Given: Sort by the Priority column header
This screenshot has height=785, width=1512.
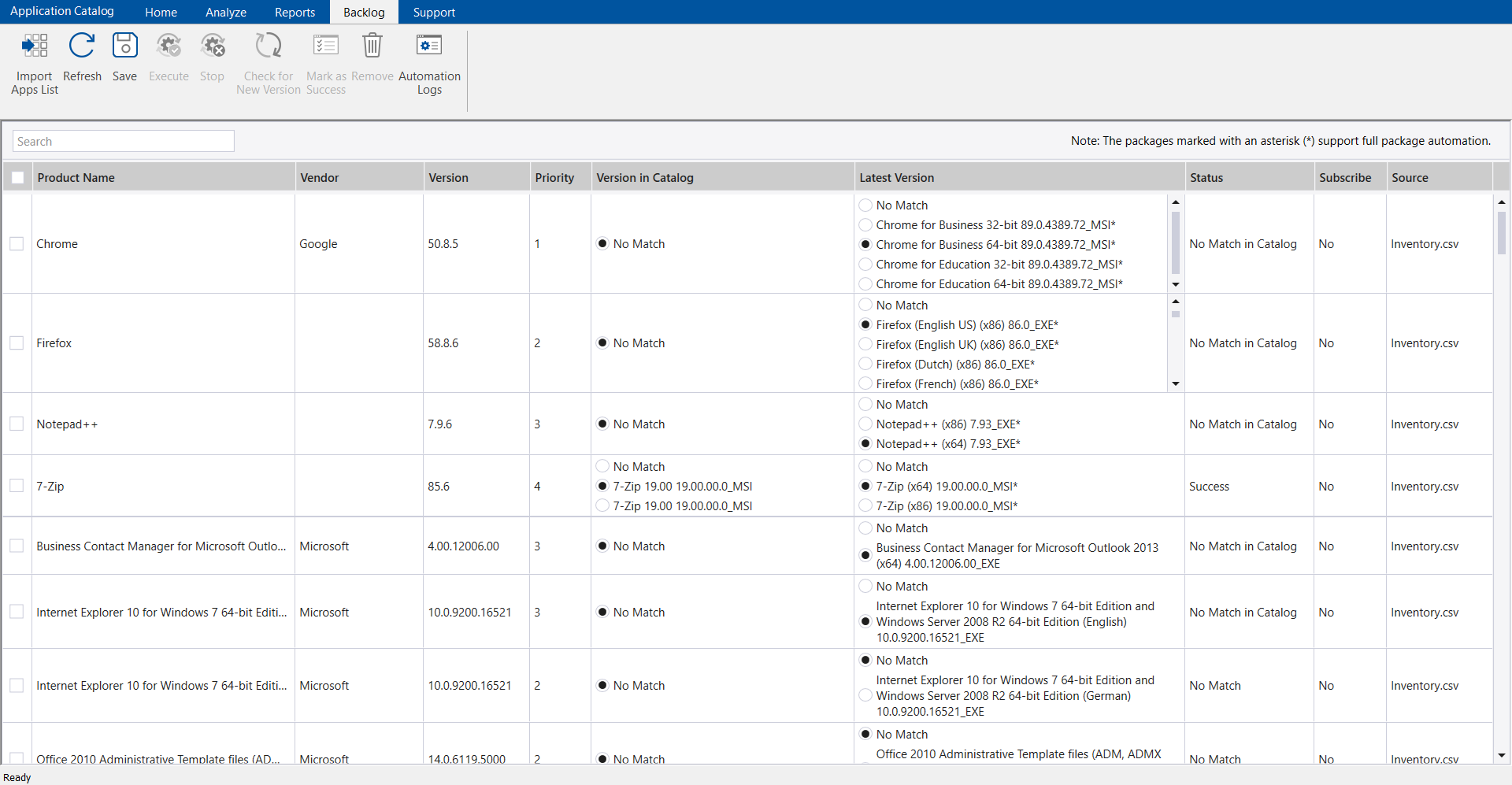Looking at the screenshot, I should [560, 178].
